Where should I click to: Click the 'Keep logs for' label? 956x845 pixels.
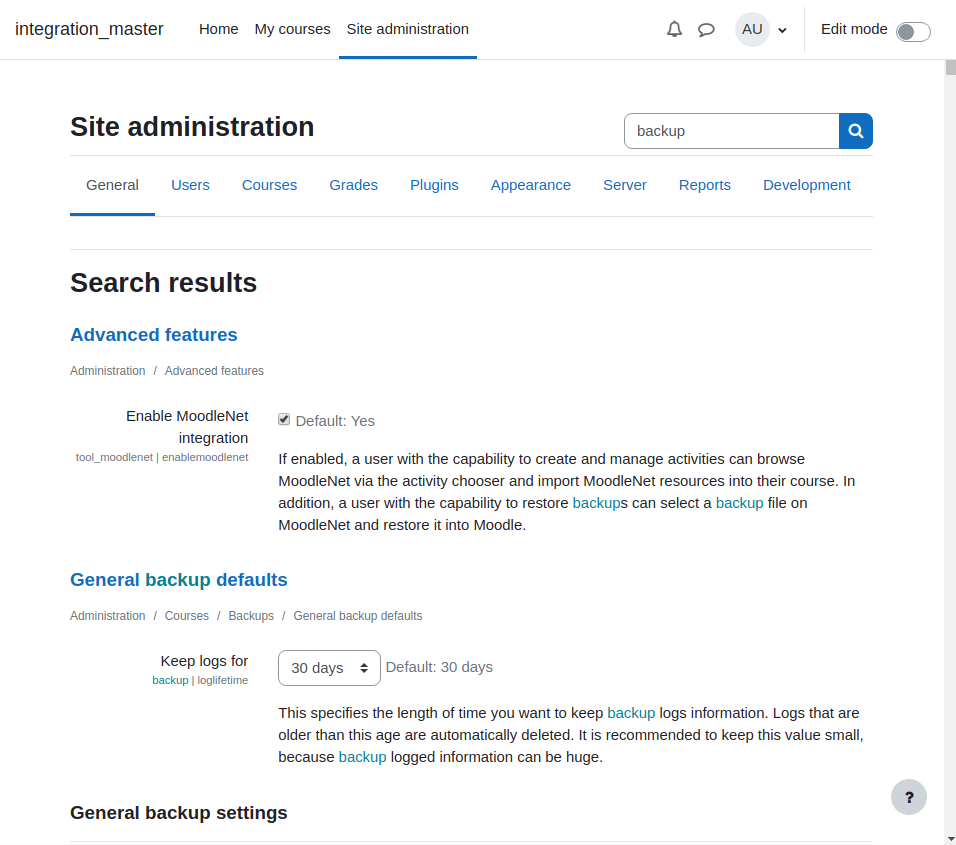204,661
